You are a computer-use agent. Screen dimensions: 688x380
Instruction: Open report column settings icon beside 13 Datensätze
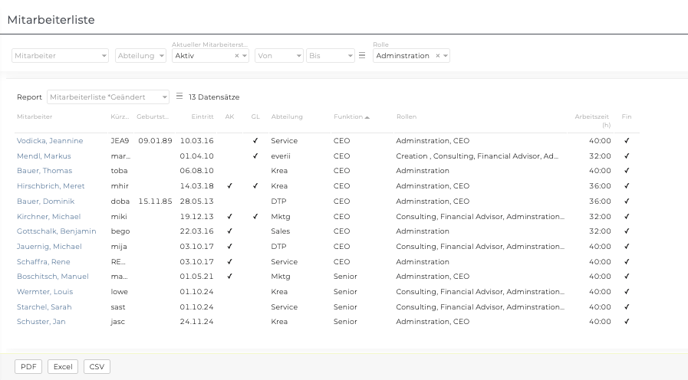pos(179,96)
